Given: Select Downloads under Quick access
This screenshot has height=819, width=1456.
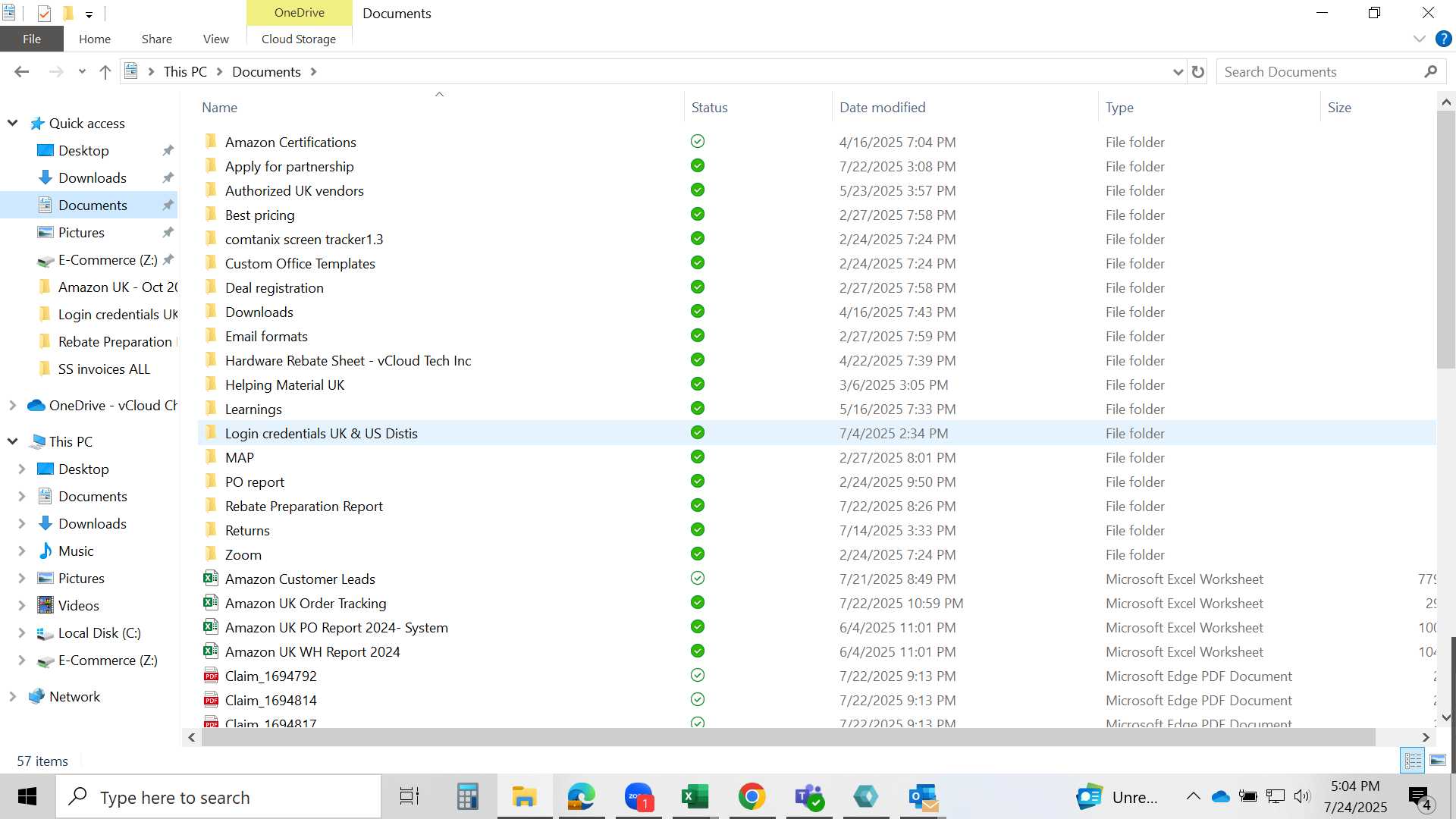Looking at the screenshot, I should pyautogui.click(x=93, y=177).
